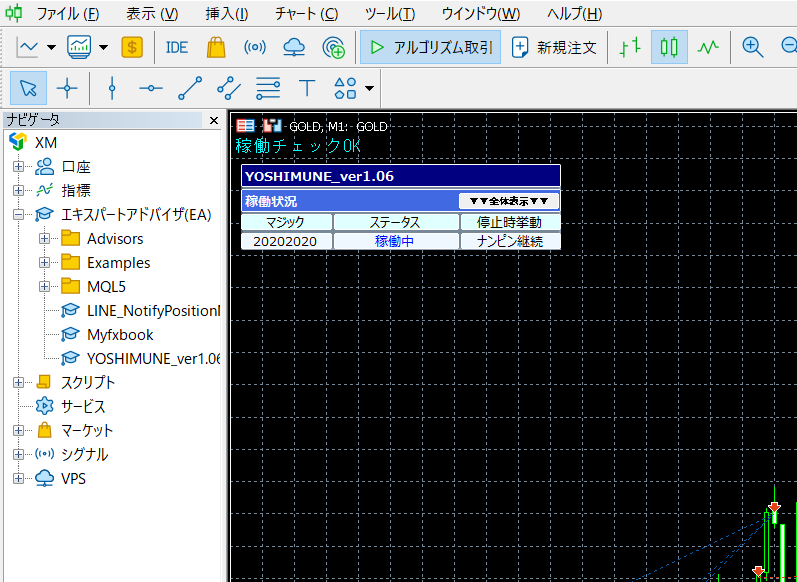Expand the 口座 accounts tree node
Screen dimensions: 797x582
tap(18, 166)
